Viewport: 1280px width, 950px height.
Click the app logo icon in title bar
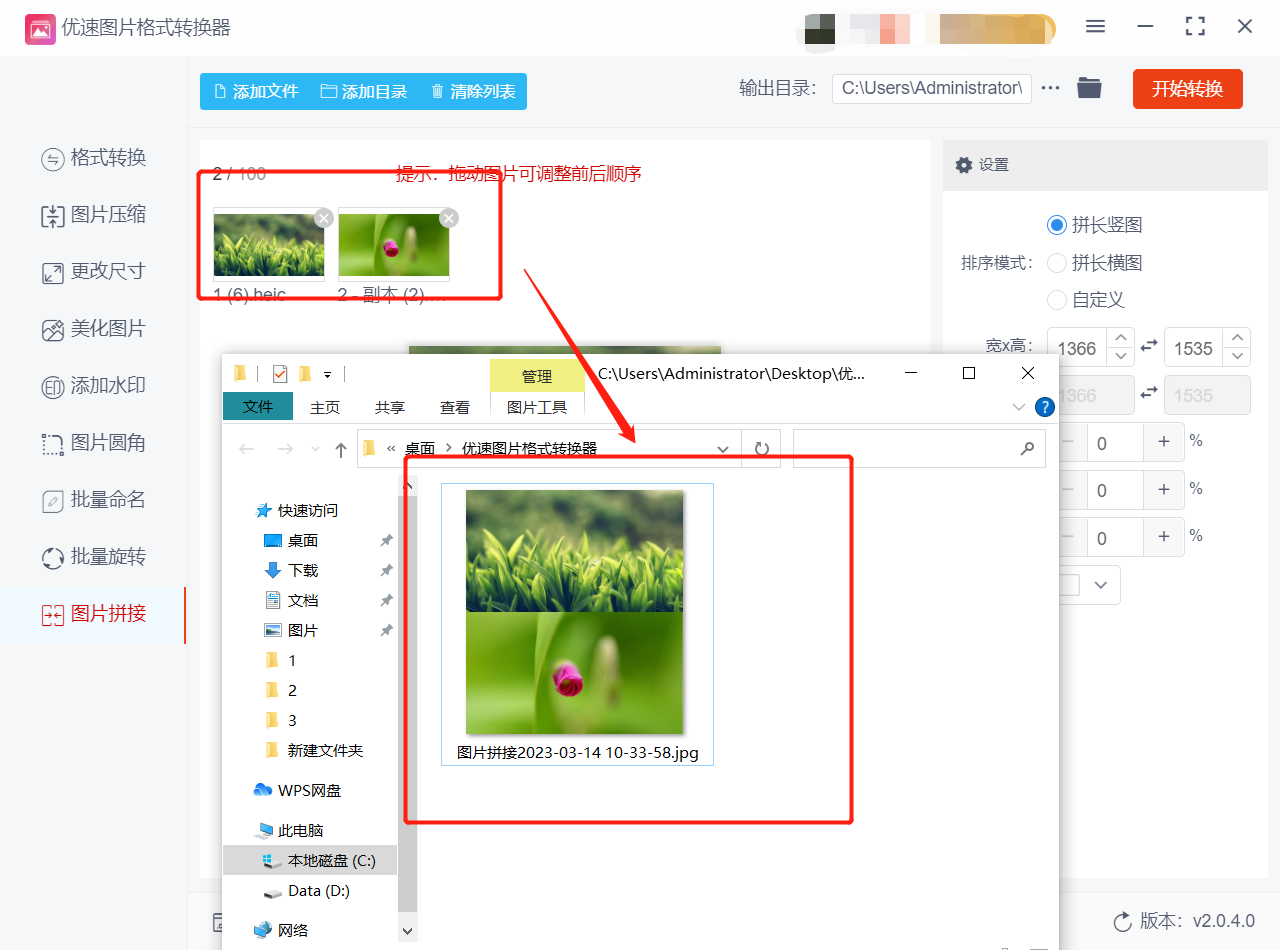pyautogui.click(x=40, y=29)
